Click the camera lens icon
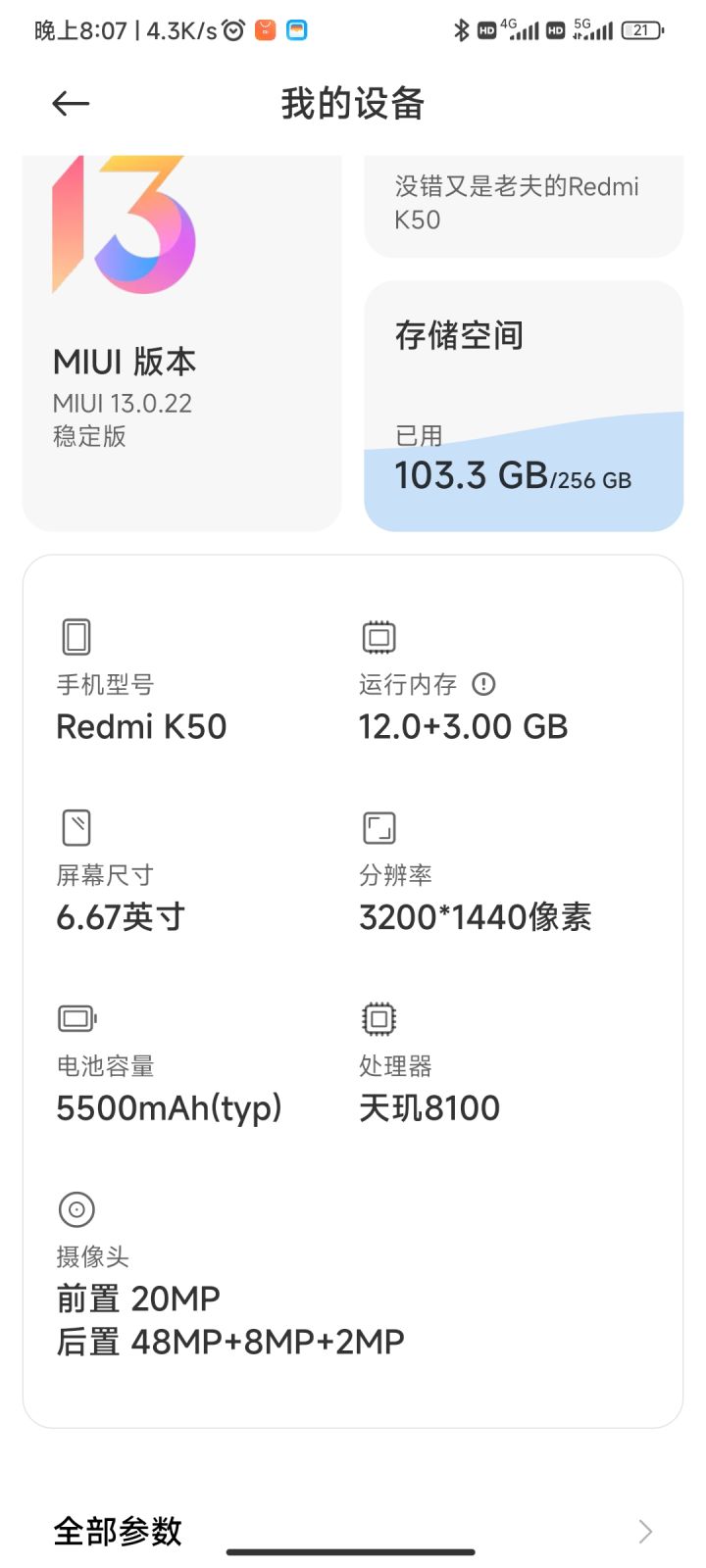706x1568 pixels. (x=76, y=1209)
